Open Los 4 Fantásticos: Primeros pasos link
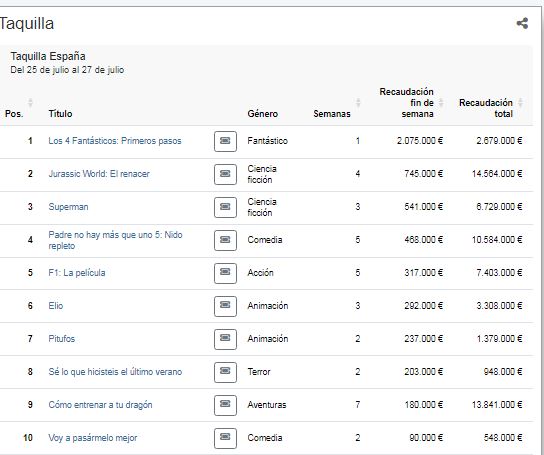 tap(115, 141)
